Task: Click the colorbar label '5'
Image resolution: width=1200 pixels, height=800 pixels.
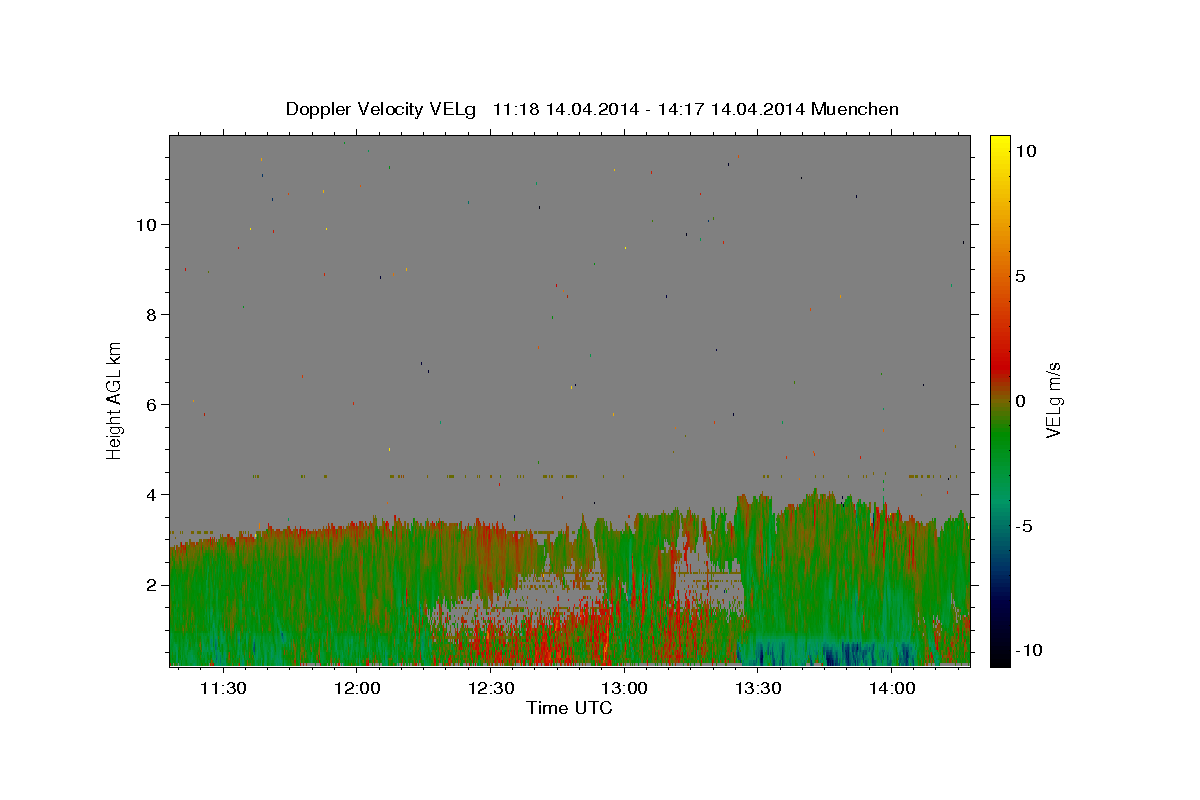Action: (x=1020, y=276)
